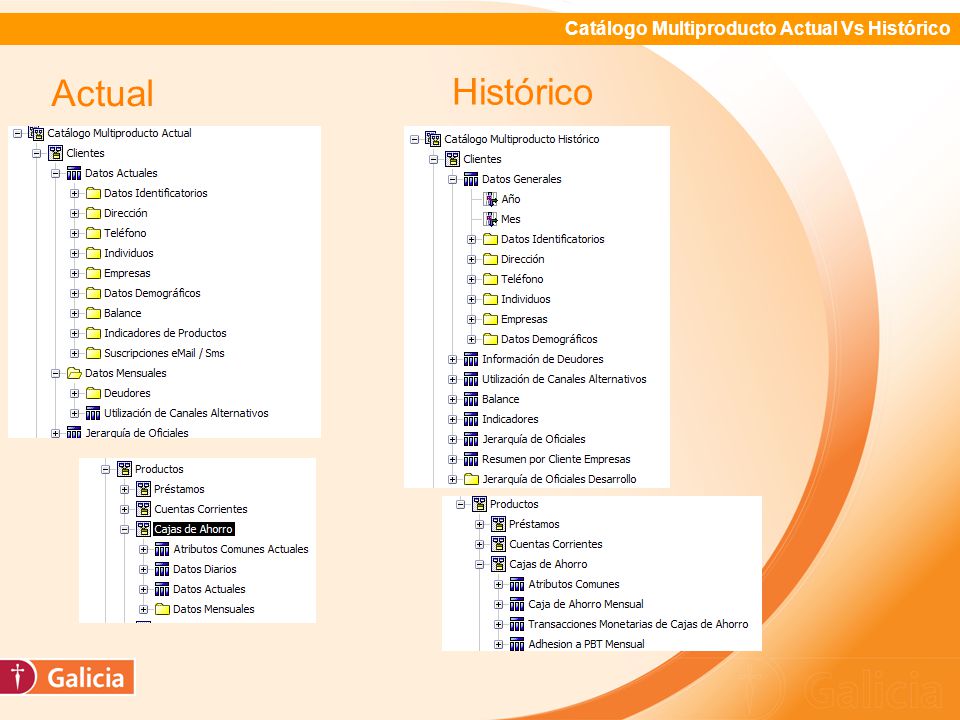Click the Catálogo Multiproducto Histórico root icon
This screenshot has width=960, height=720.
(x=433, y=140)
